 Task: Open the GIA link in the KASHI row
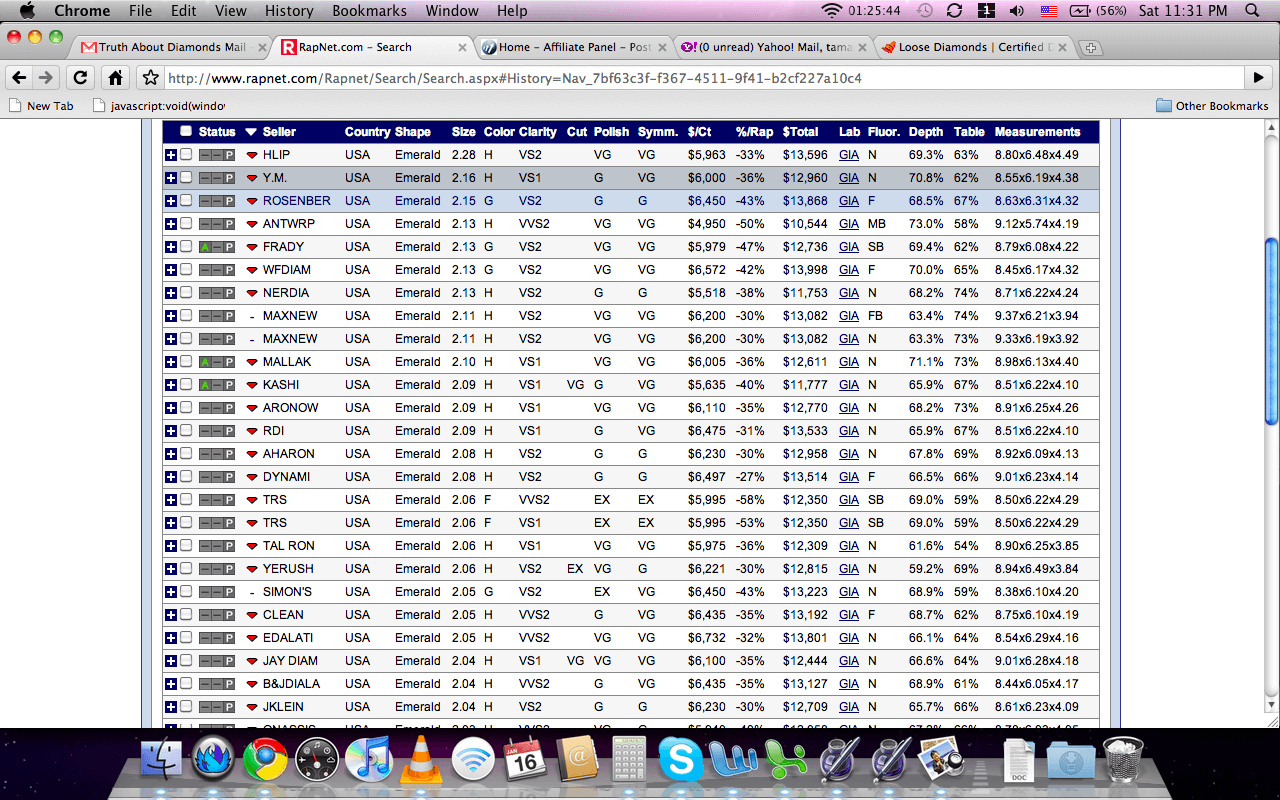[849, 385]
